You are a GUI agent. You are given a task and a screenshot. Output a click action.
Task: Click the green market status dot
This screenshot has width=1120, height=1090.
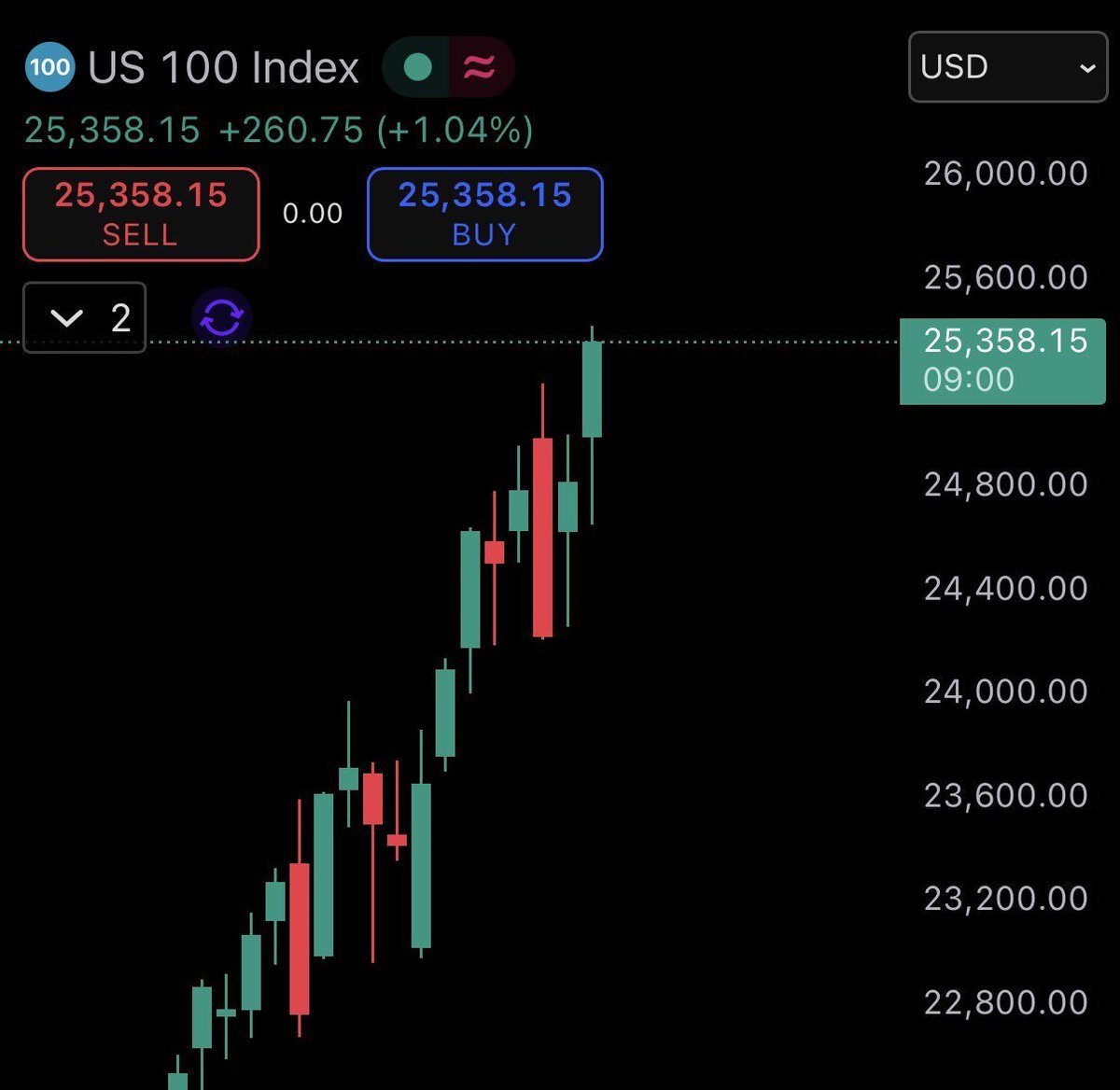click(418, 67)
